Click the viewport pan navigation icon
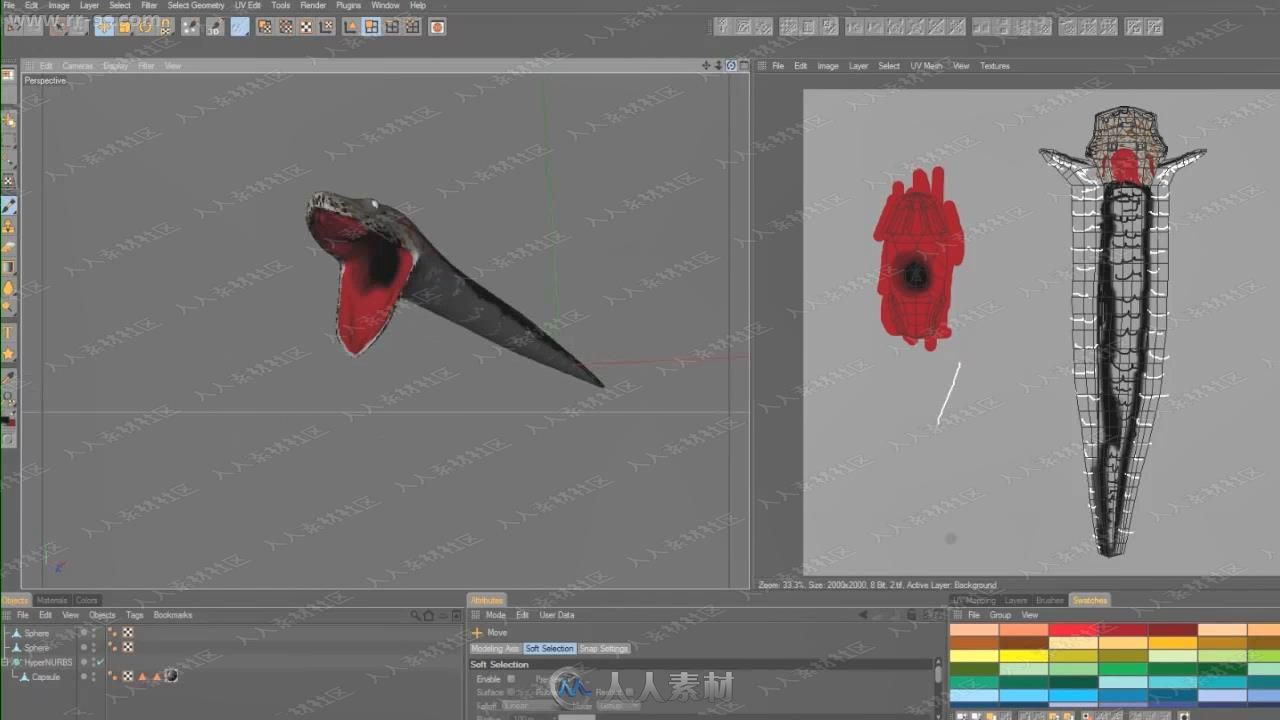This screenshot has height=720, width=1280. [706, 65]
